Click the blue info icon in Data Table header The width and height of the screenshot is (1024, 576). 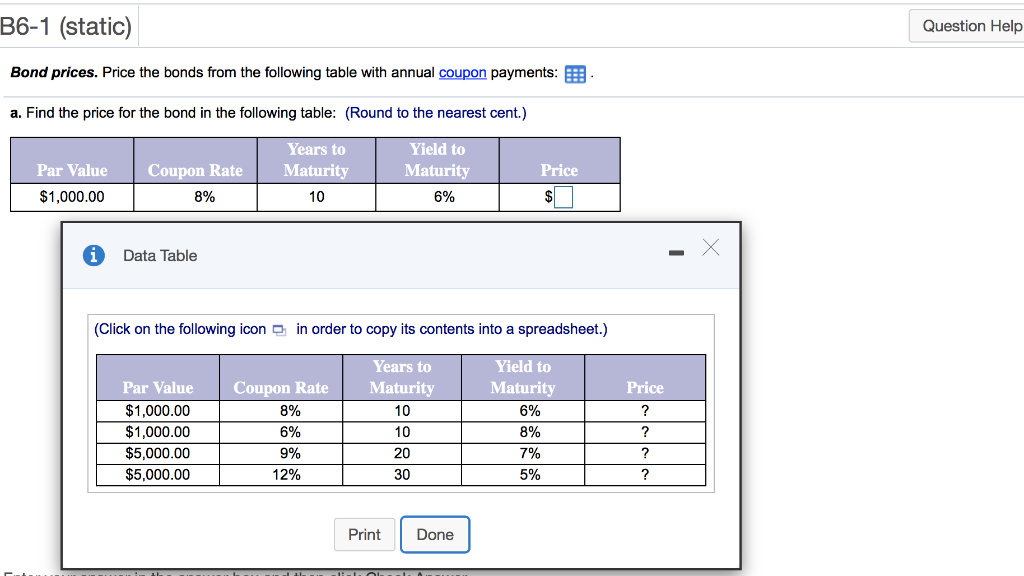tap(93, 255)
